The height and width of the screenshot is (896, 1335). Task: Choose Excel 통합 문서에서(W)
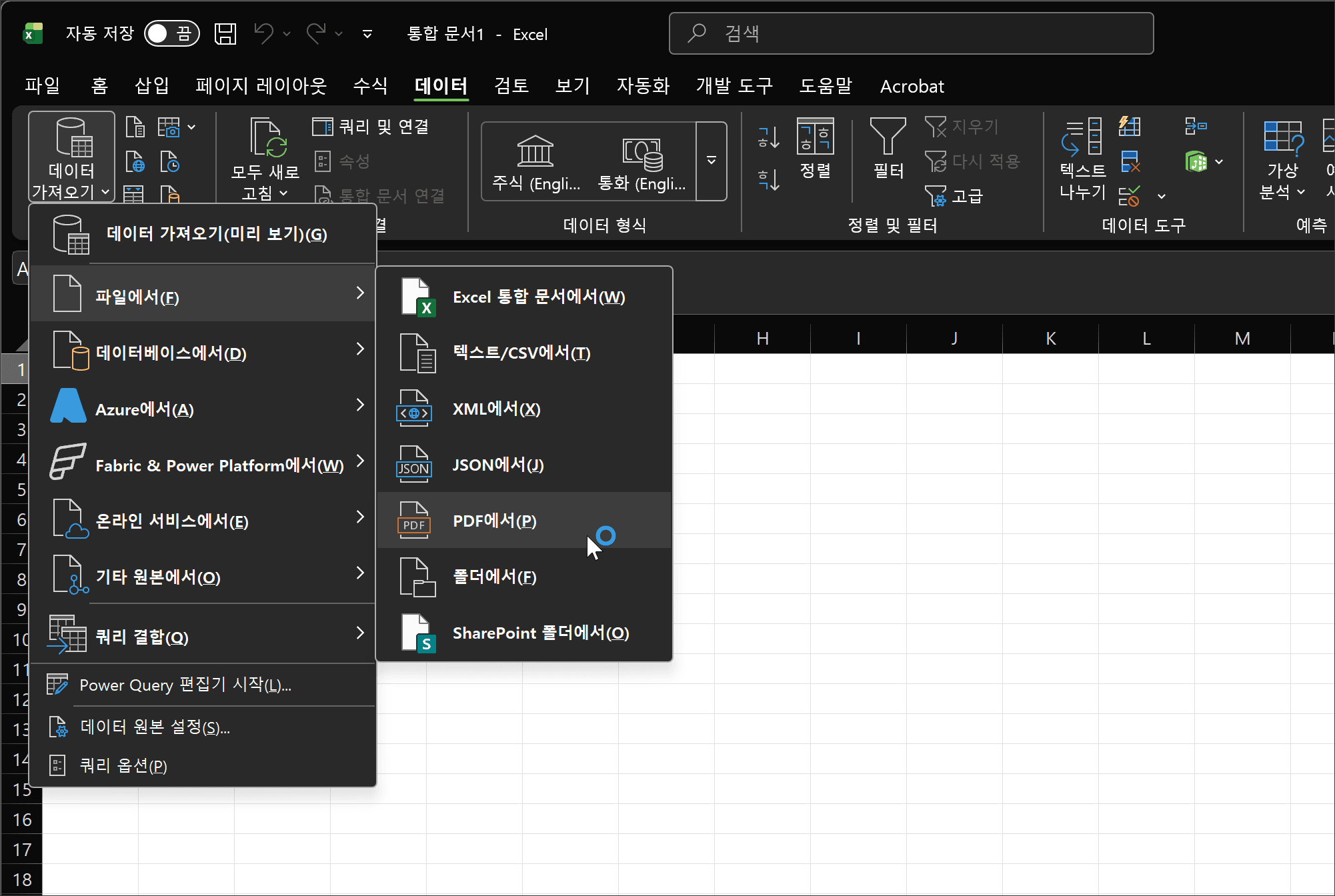point(524,297)
